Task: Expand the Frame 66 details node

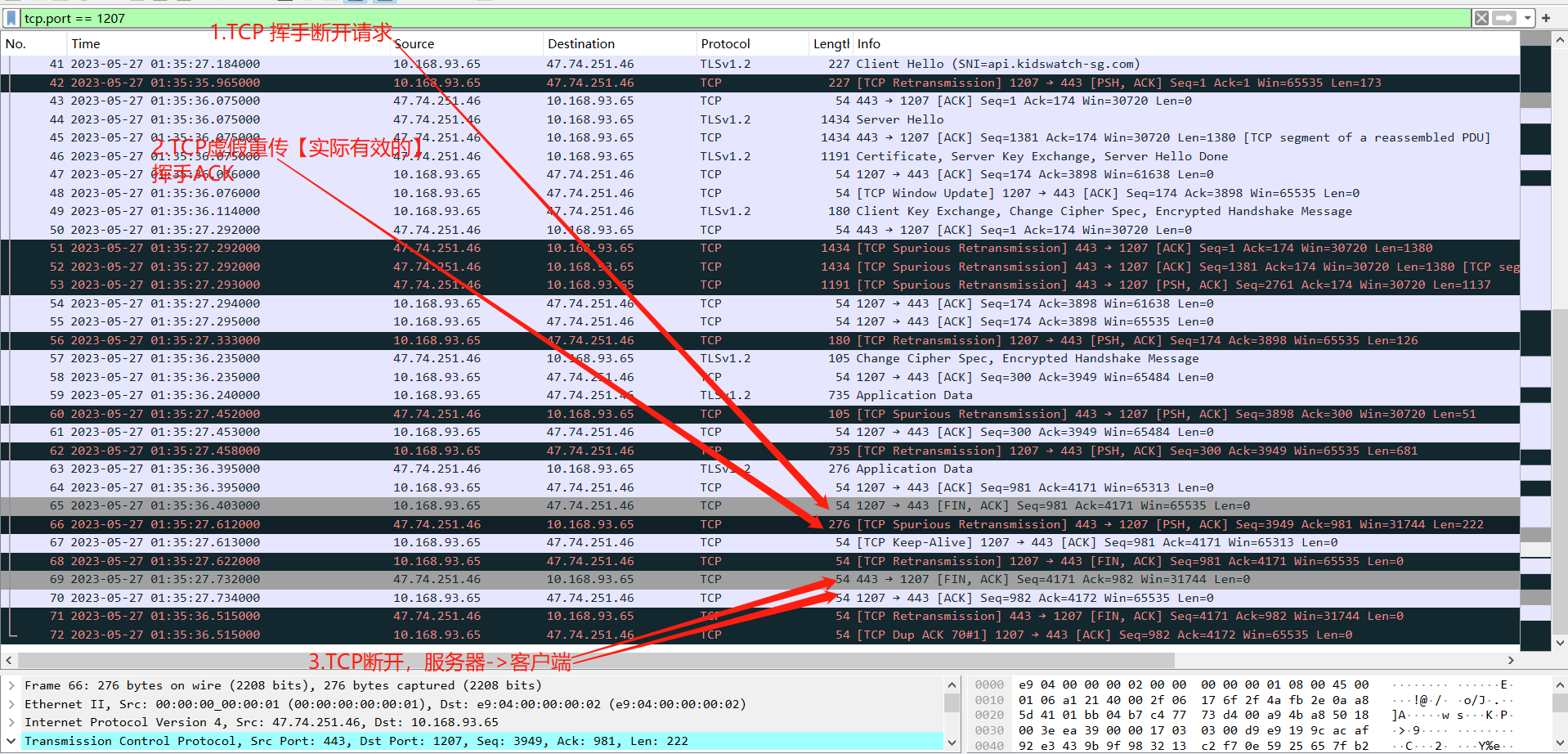Action: (x=11, y=685)
